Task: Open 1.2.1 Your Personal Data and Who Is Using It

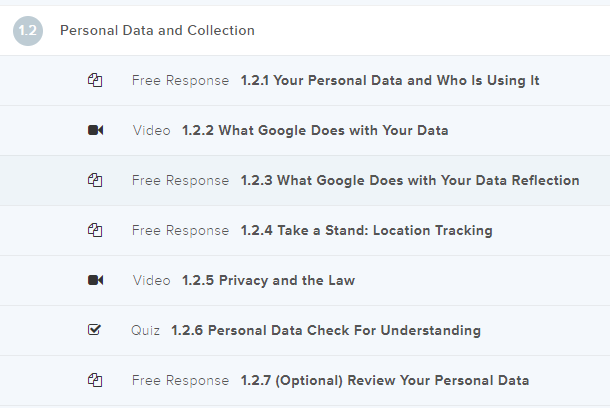Action: (x=390, y=80)
